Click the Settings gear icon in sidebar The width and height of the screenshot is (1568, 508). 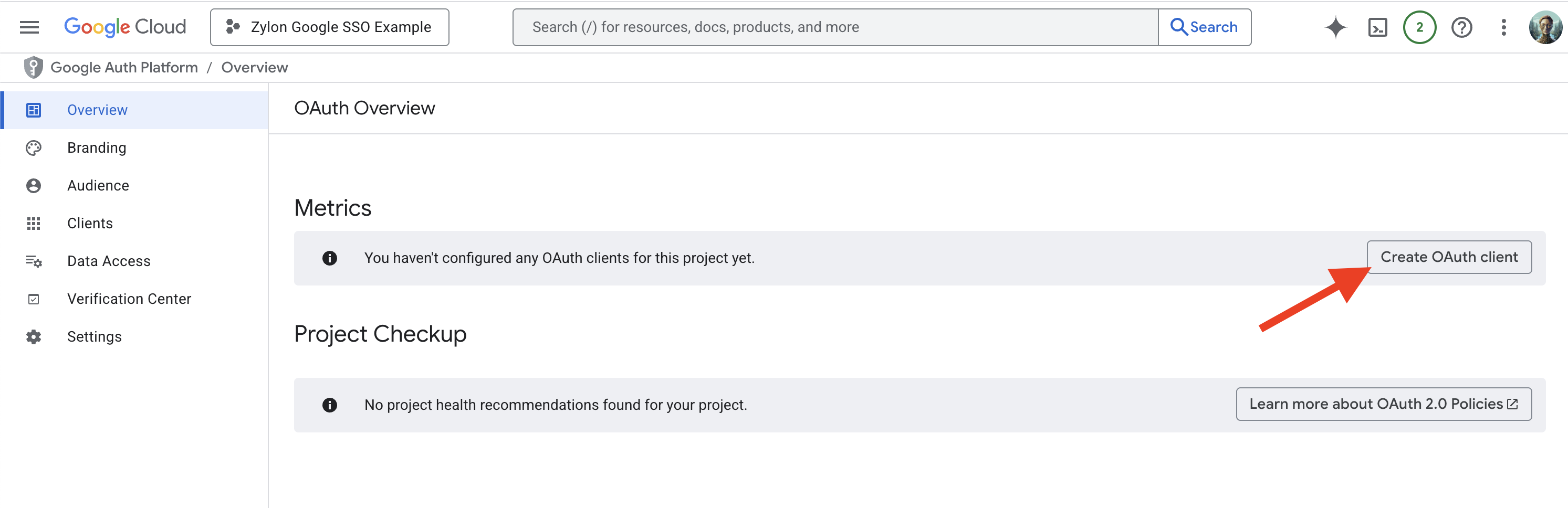(x=33, y=336)
